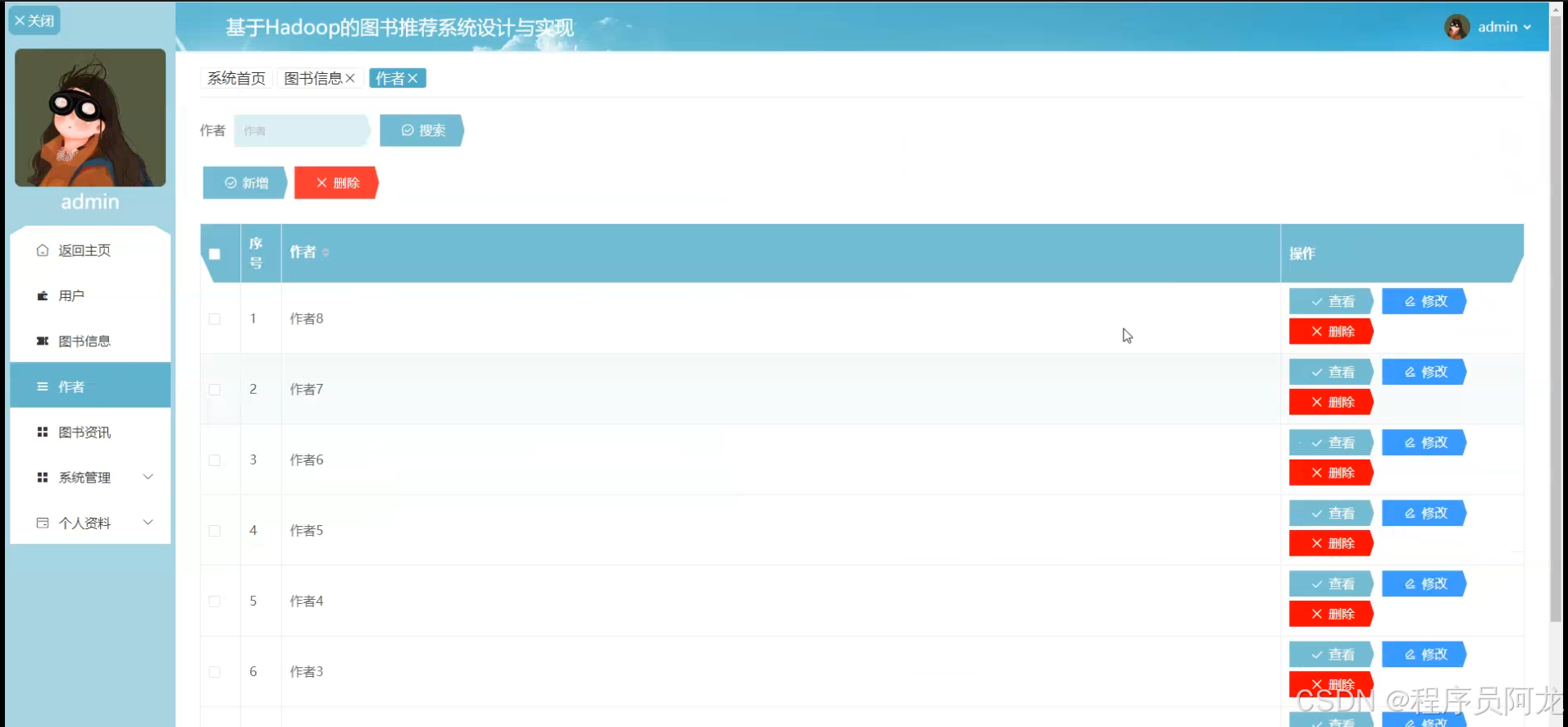The width and height of the screenshot is (1568, 727).
Task: Click the list icon beside 作者 in sidebar
Action: [x=43, y=386]
